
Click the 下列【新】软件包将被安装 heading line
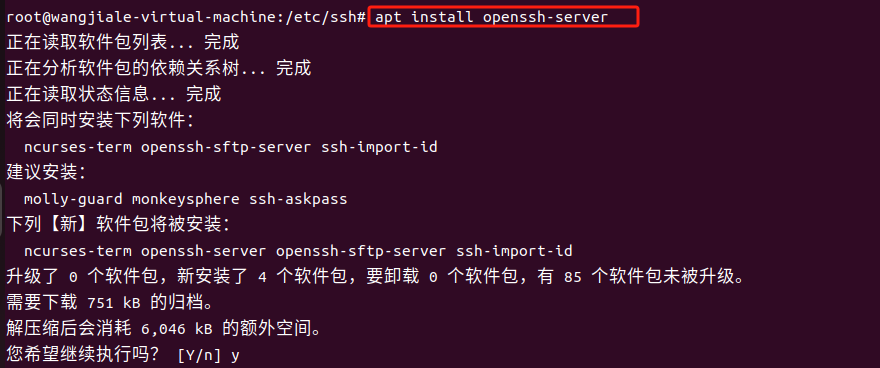pos(118,225)
